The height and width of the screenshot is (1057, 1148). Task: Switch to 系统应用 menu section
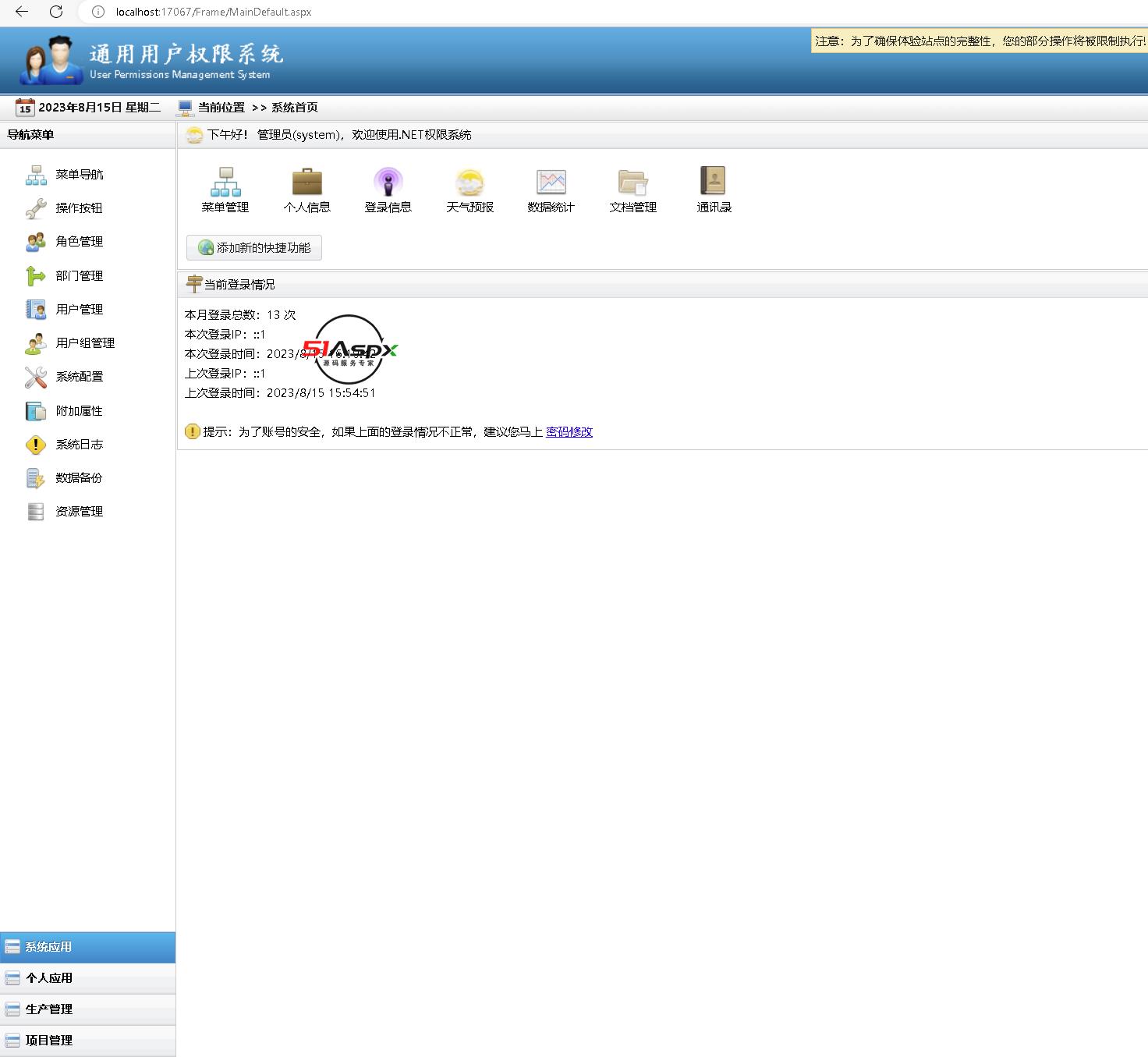(87, 947)
